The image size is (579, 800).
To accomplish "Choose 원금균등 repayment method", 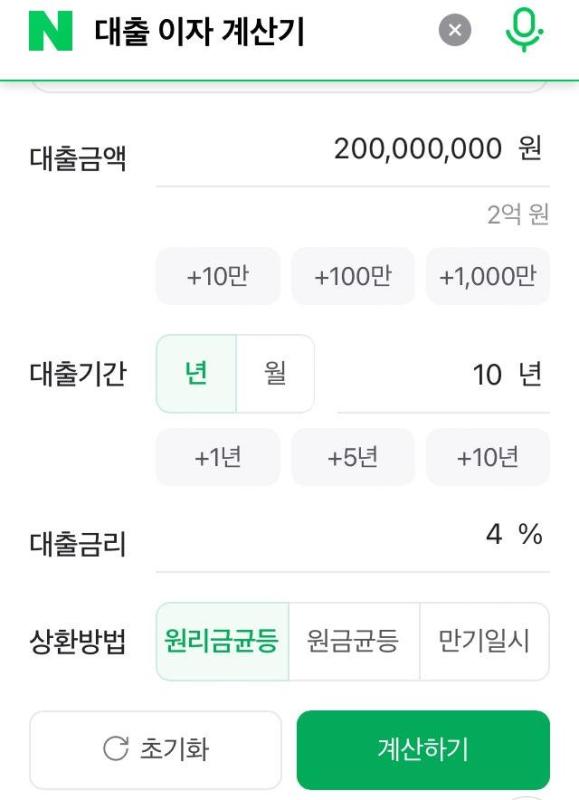I will [354, 641].
